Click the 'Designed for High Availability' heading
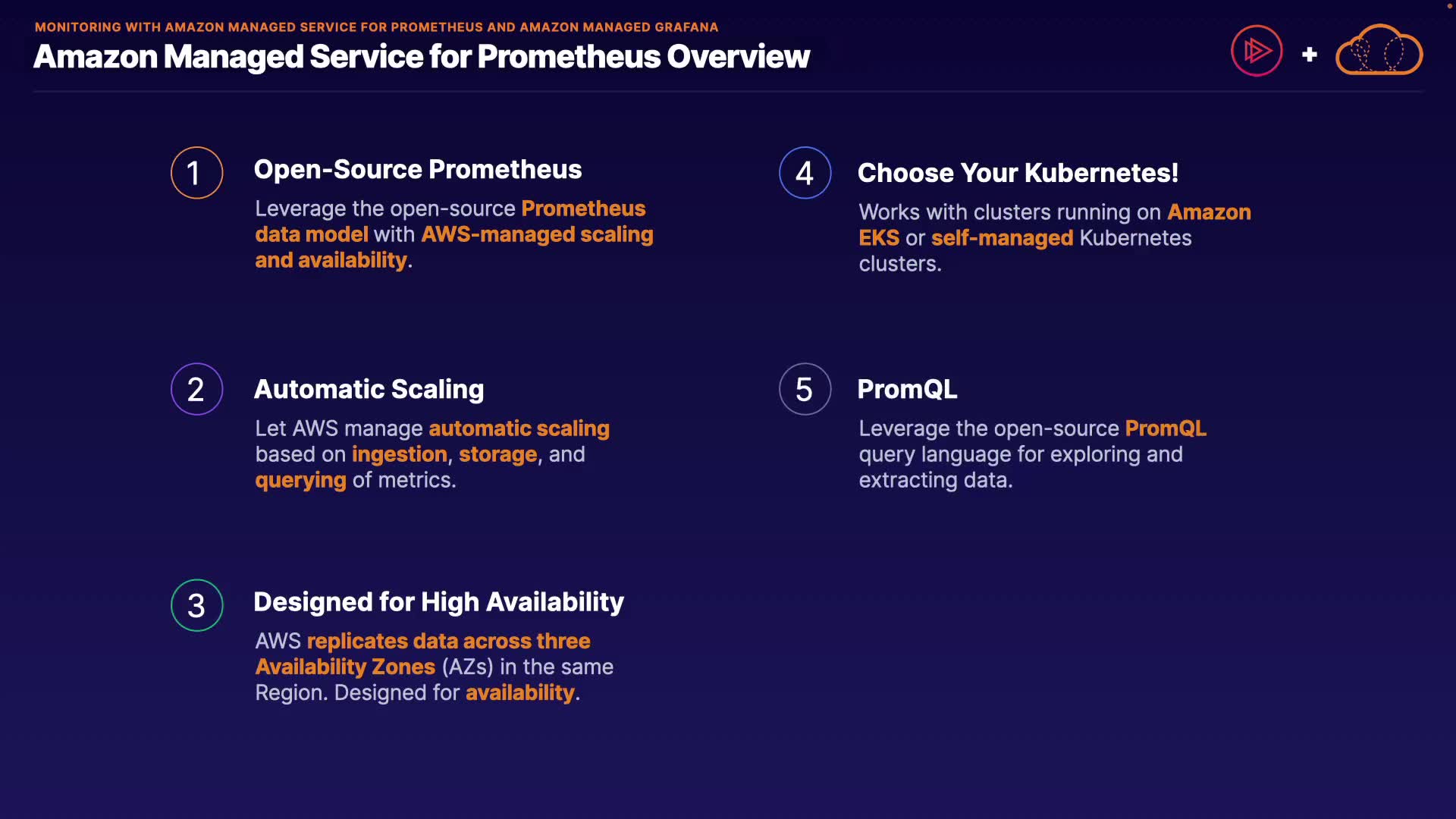 point(438,601)
